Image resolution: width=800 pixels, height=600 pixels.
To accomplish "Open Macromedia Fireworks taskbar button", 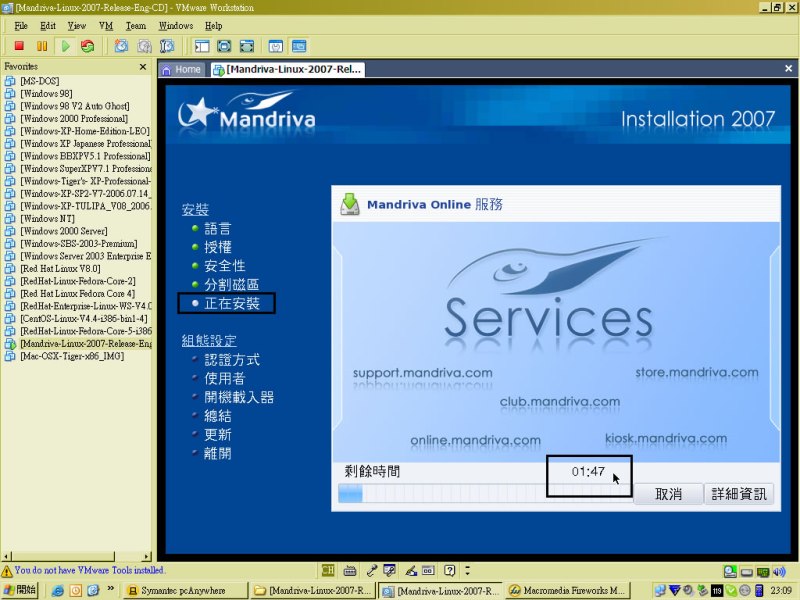I will [569, 590].
